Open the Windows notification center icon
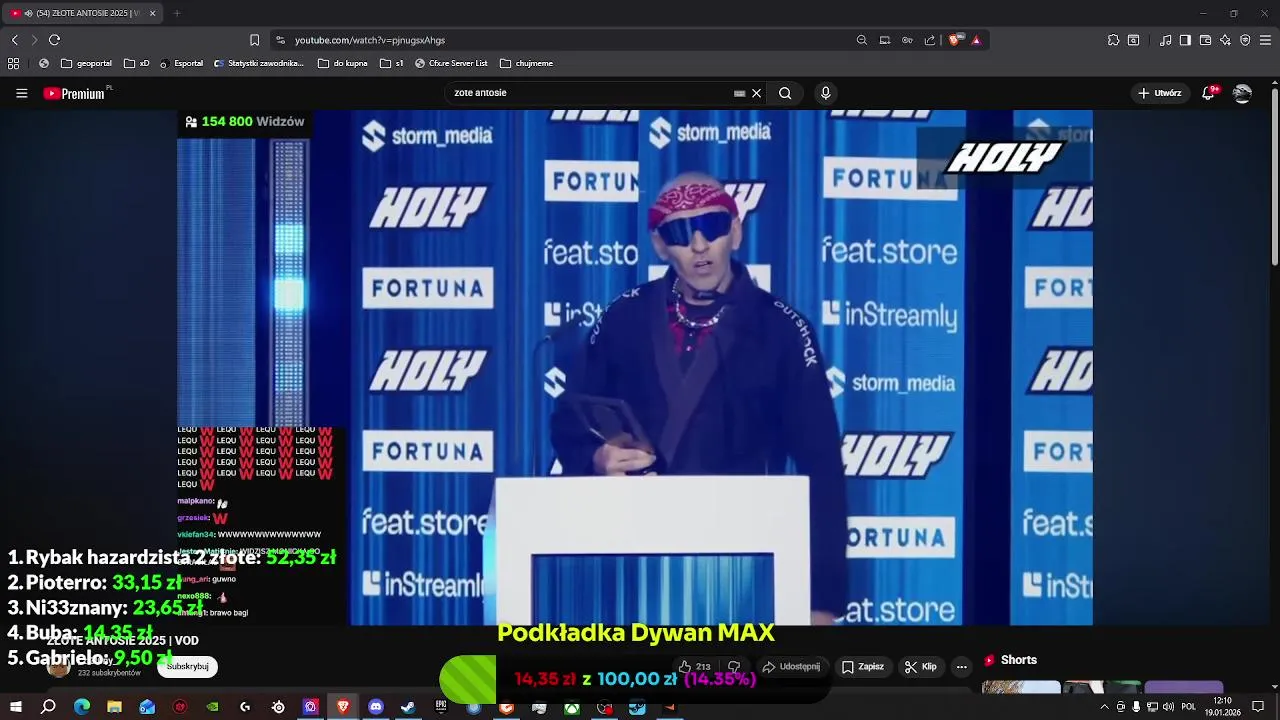1280x720 pixels. (1258, 707)
